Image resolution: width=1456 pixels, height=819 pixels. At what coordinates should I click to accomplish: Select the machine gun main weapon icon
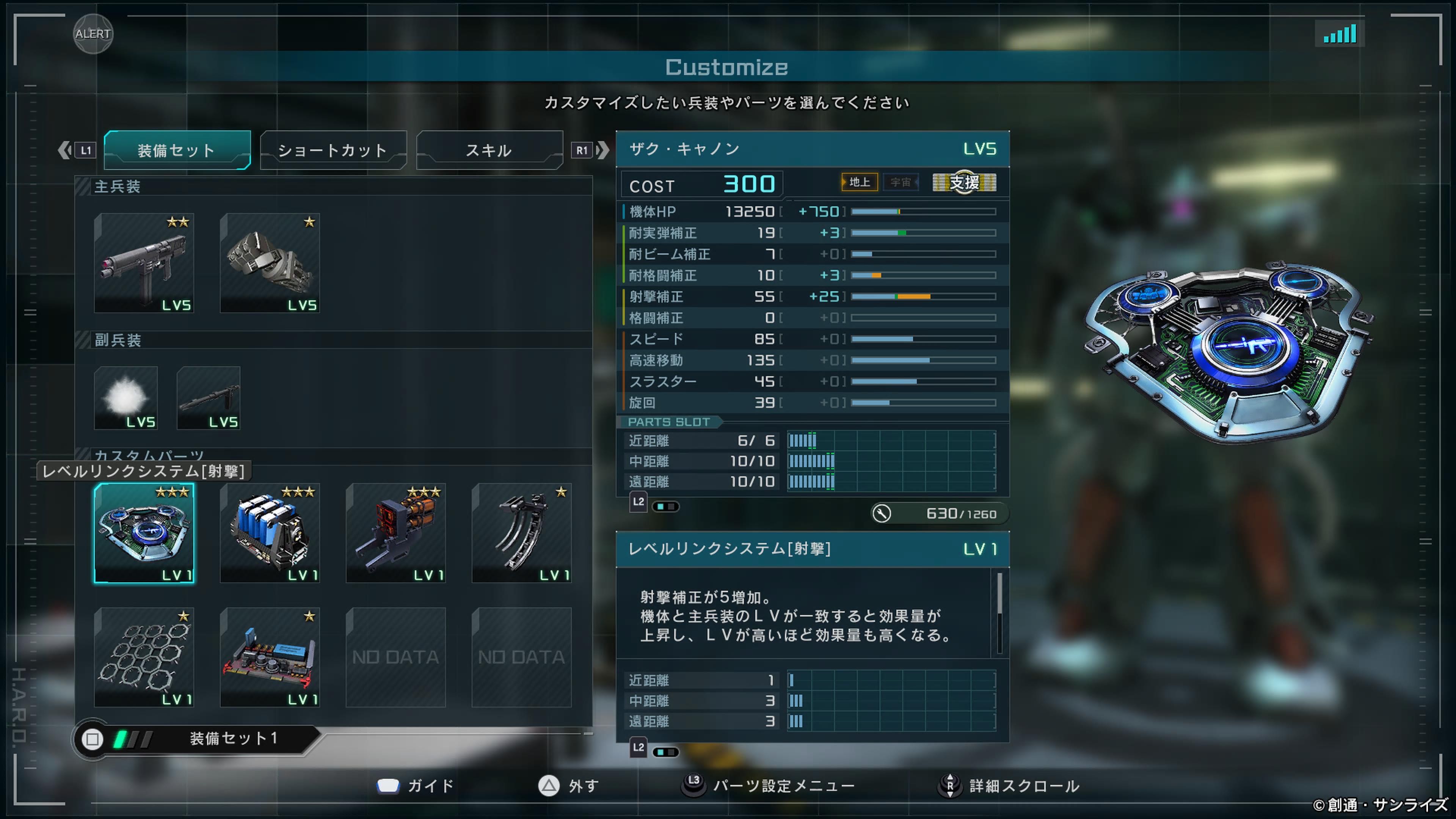(144, 263)
